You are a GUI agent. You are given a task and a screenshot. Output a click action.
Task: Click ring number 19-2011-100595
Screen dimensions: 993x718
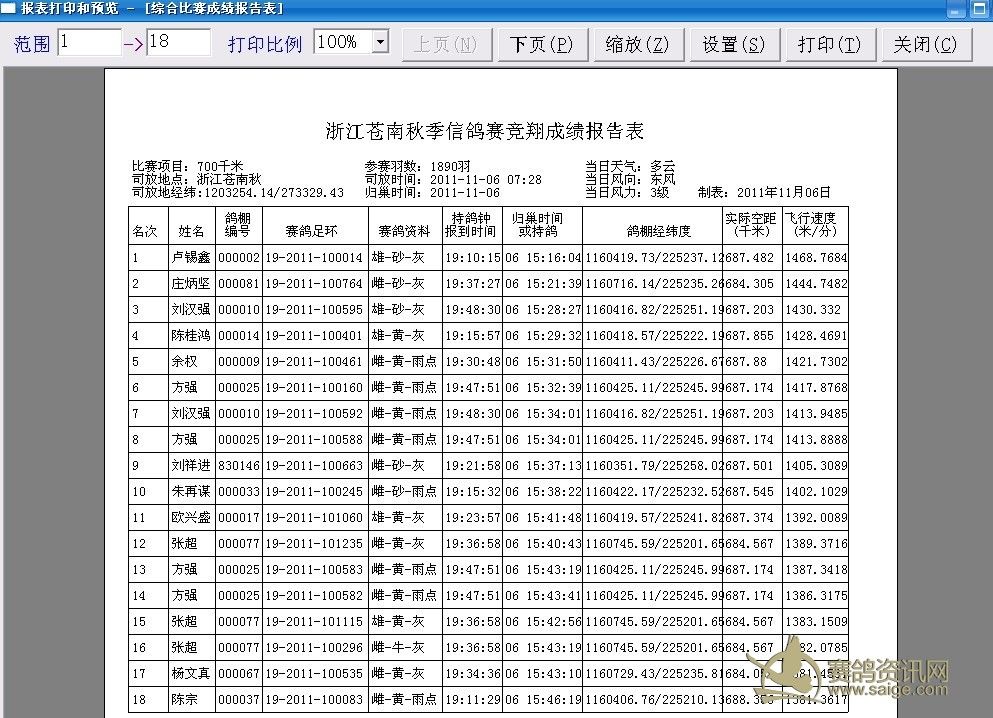(314, 310)
